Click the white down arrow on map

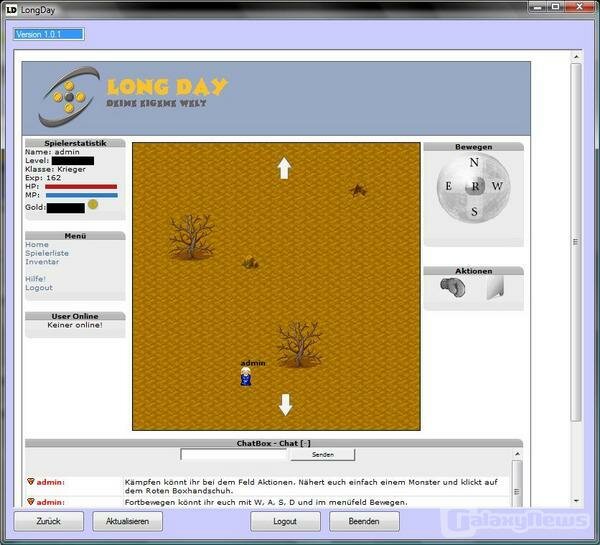click(285, 405)
